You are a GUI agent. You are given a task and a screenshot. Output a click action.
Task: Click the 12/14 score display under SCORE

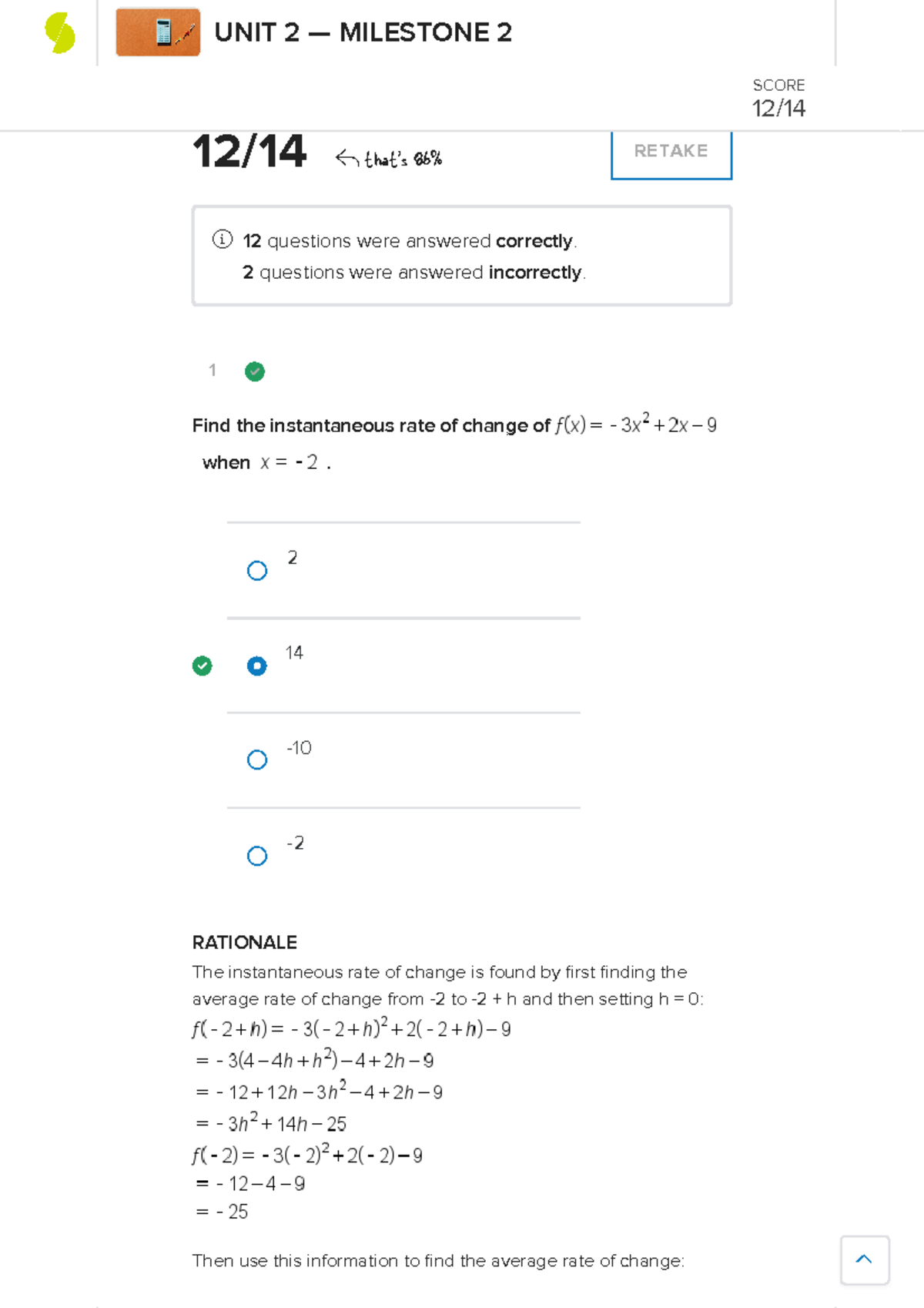[778, 109]
